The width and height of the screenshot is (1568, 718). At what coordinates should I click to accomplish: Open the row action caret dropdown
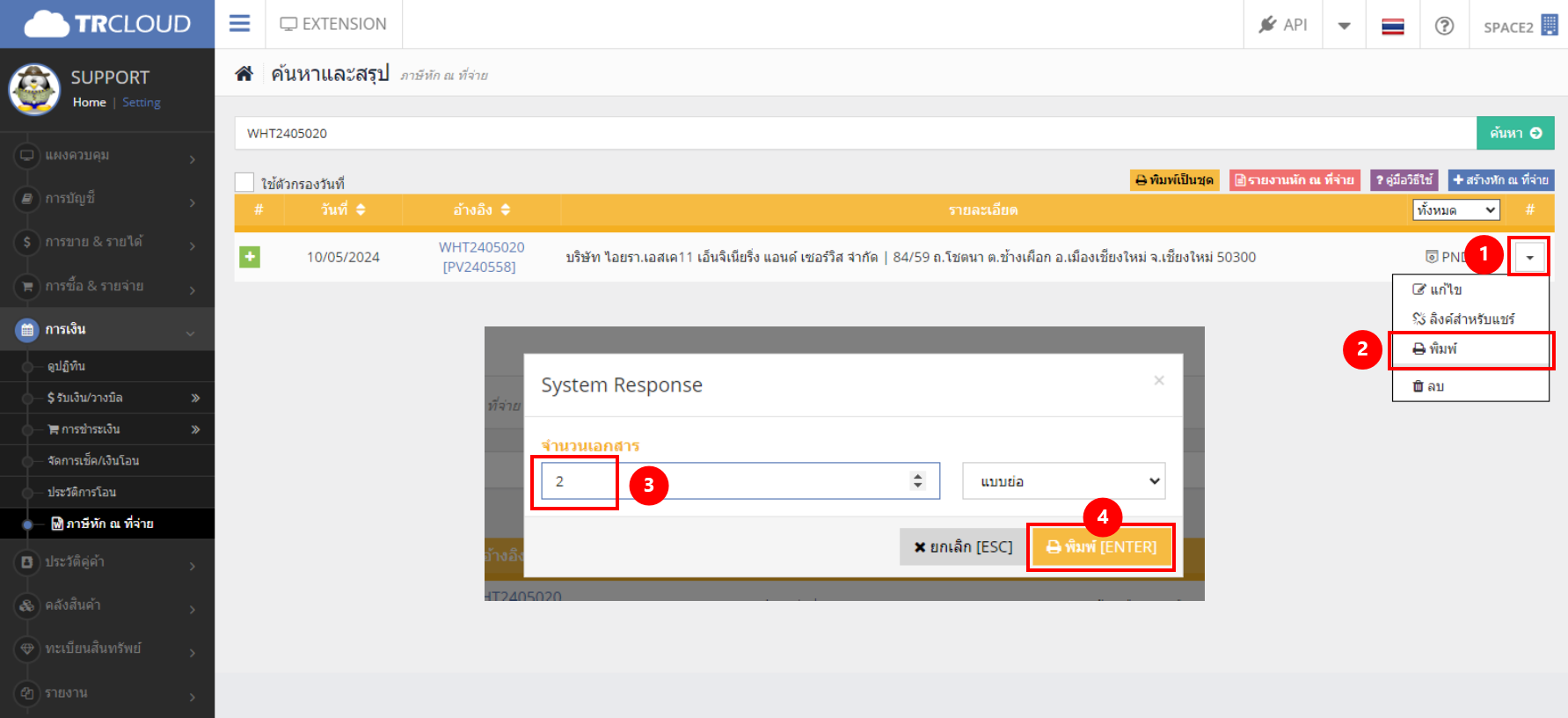point(1529,257)
